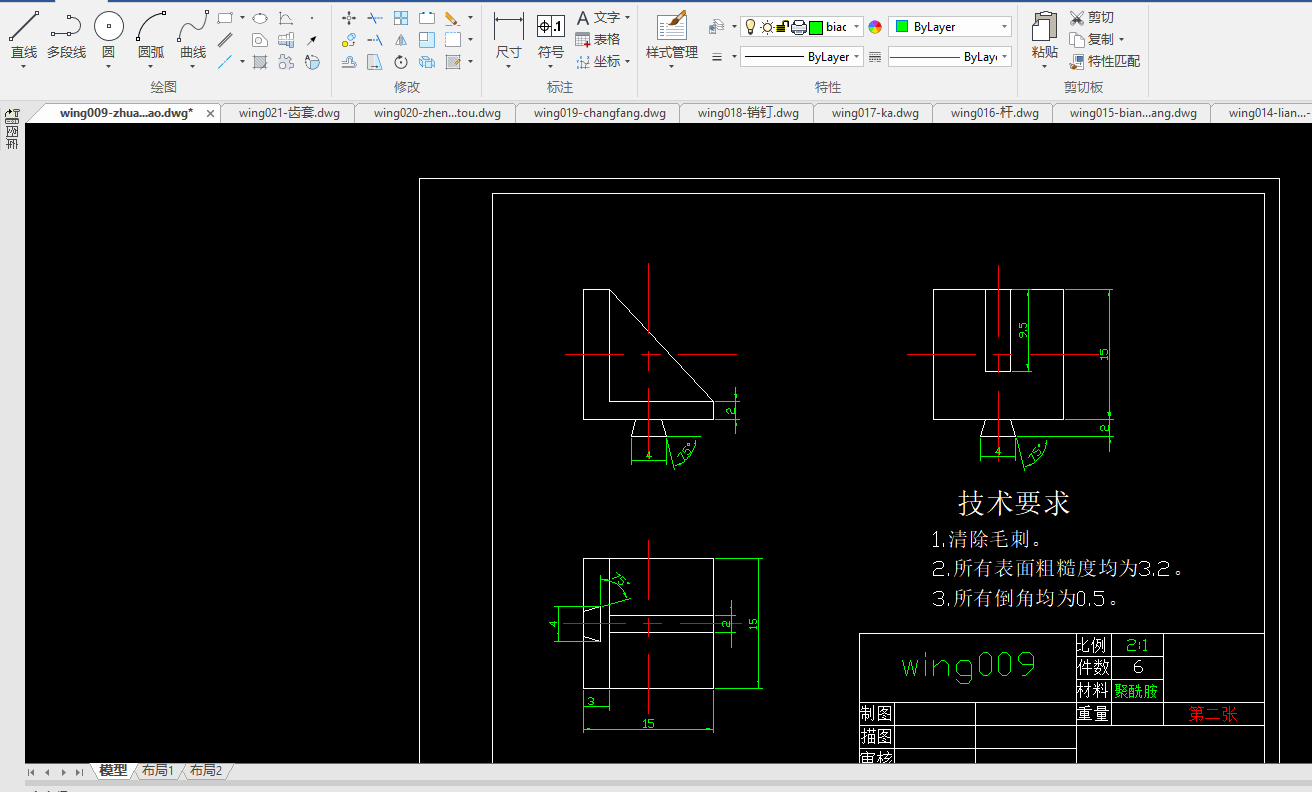Select the Extend tool
Viewport: 1312px width, 792px height.
click(375, 40)
